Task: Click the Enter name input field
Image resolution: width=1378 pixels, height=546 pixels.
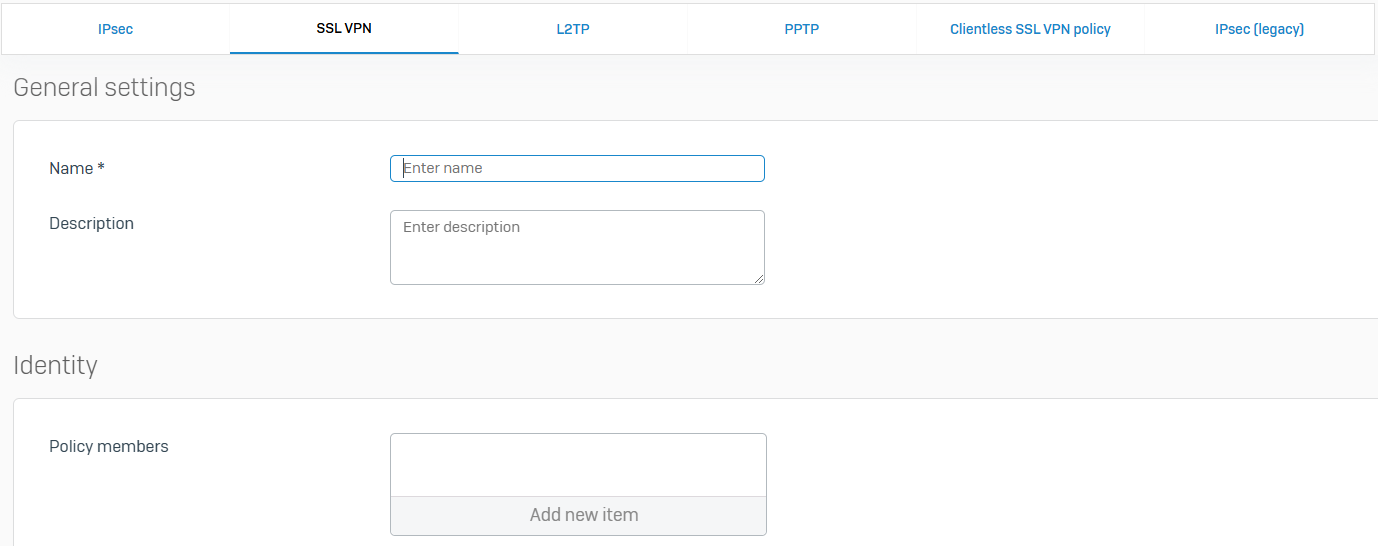Action: (577, 168)
